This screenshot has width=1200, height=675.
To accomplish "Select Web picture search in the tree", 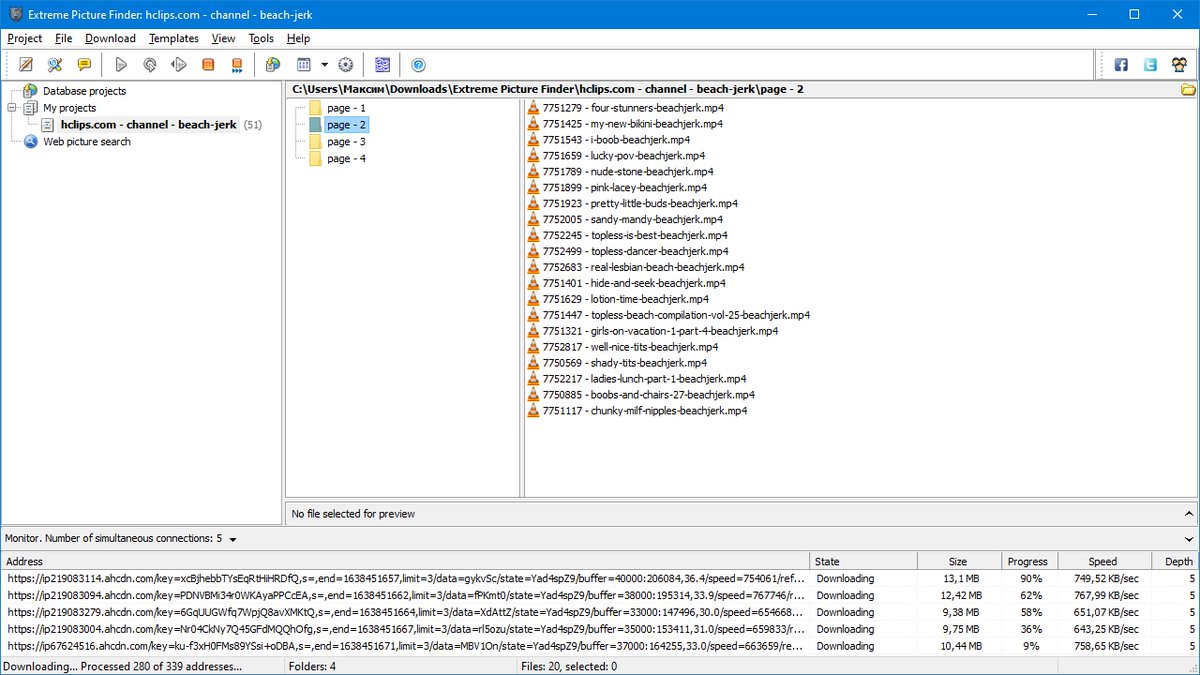I will (87, 142).
